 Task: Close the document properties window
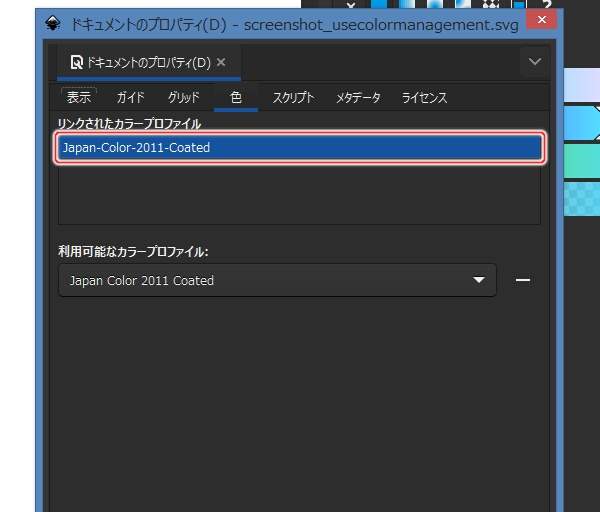(541, 20)
